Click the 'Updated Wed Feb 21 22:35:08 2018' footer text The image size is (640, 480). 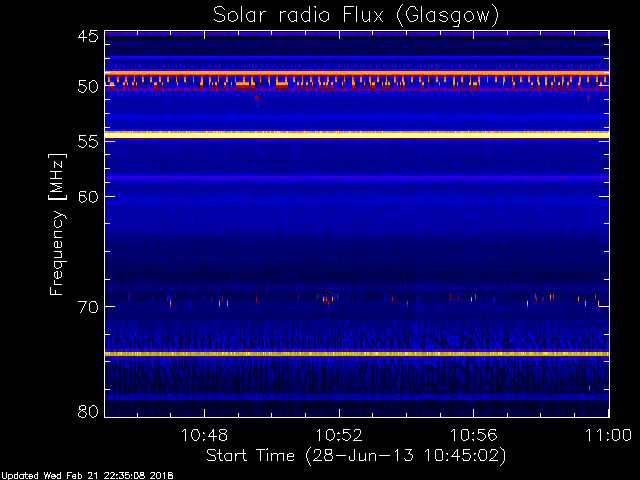87,476
